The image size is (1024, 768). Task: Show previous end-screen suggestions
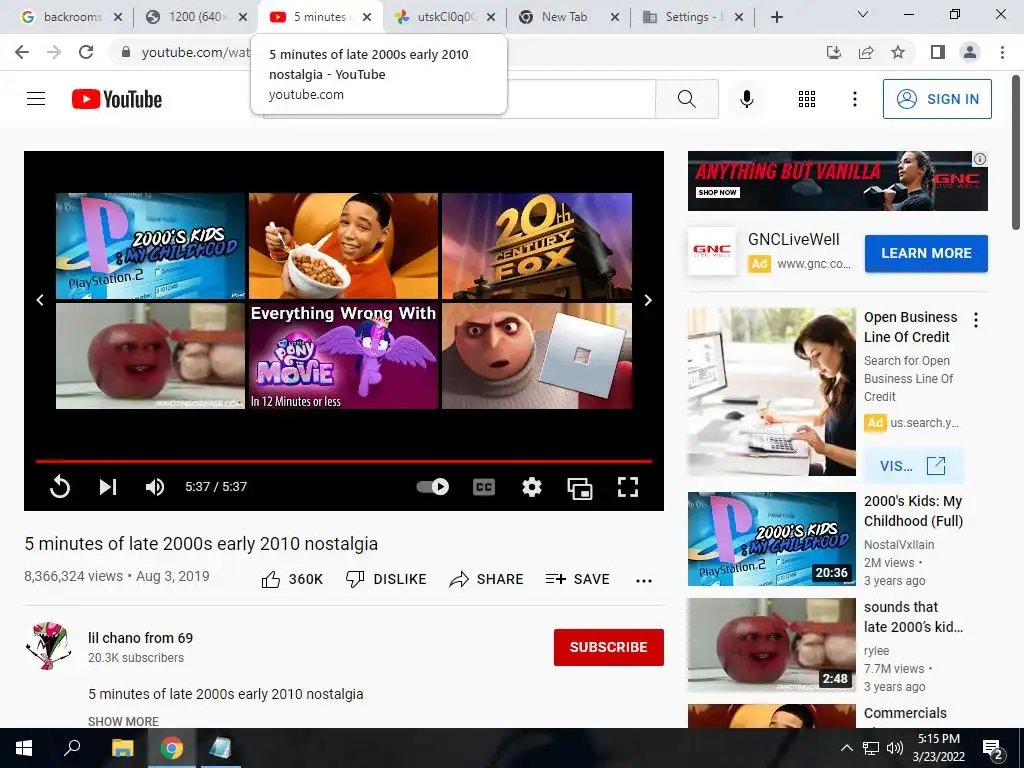pyautogui.click(x=40, y=300)
